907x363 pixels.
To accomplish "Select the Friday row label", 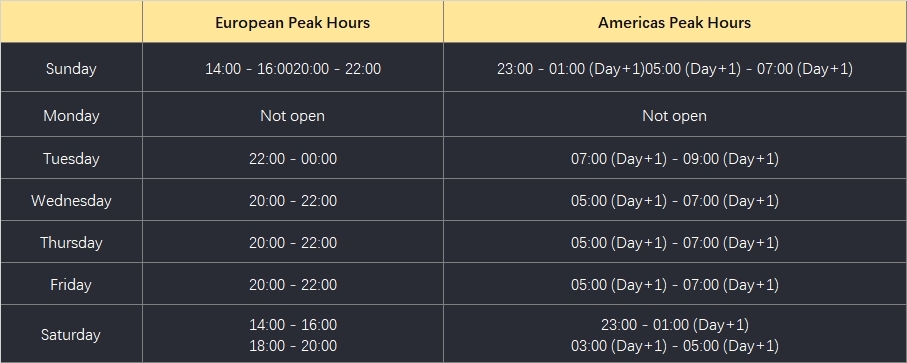I will click(x=71, y=284).
